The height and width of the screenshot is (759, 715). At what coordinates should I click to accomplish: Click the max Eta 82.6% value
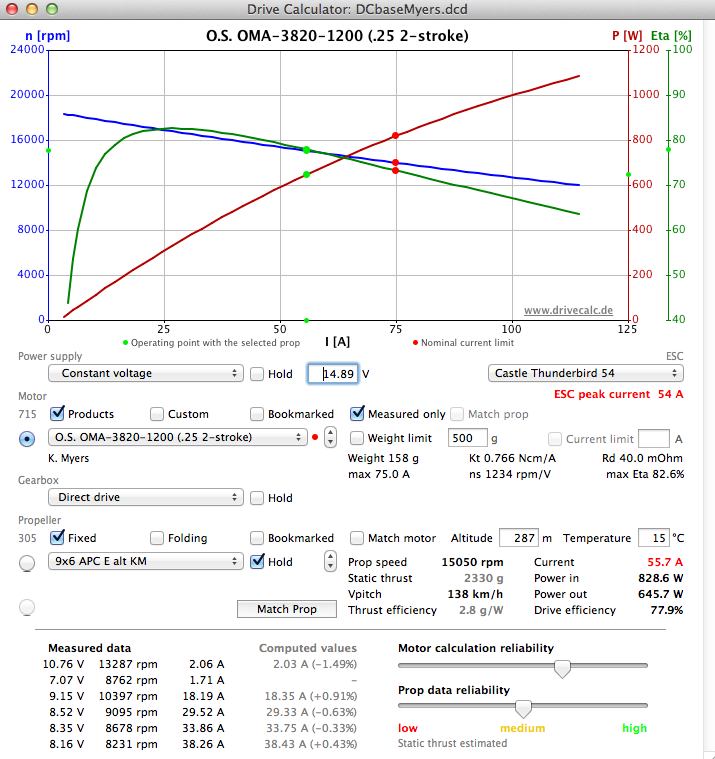[x=645, y=474]
